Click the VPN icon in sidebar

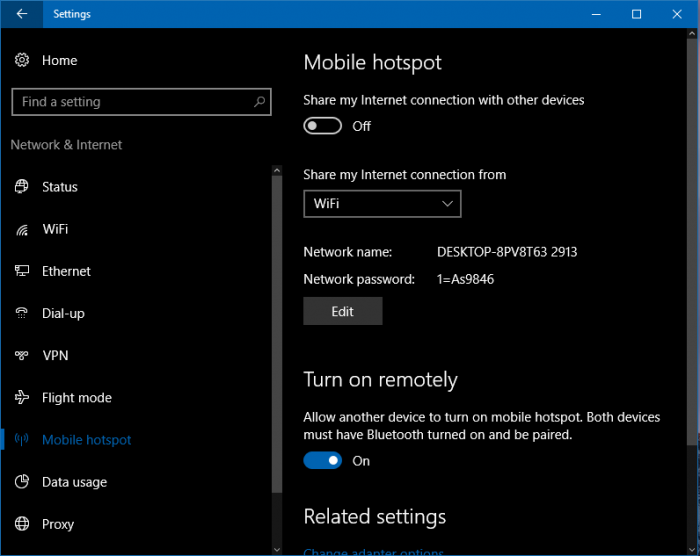click(22, 355)
